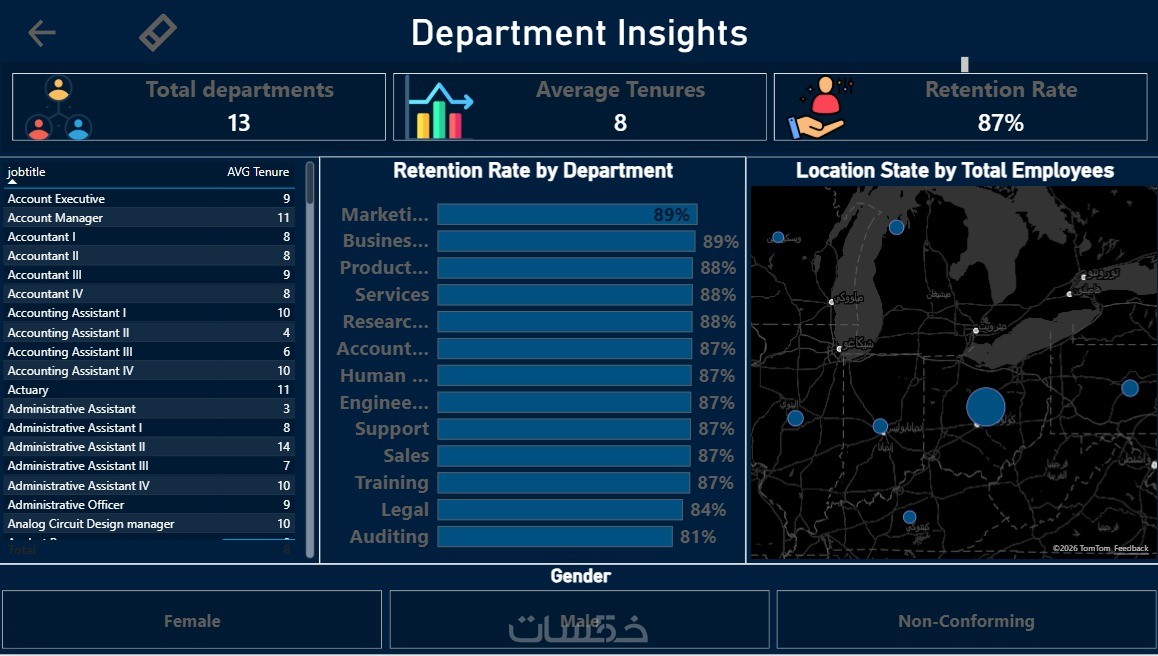Select the Business department bar
Screen dimensions: 1158x656
click(x=566, y=241)
